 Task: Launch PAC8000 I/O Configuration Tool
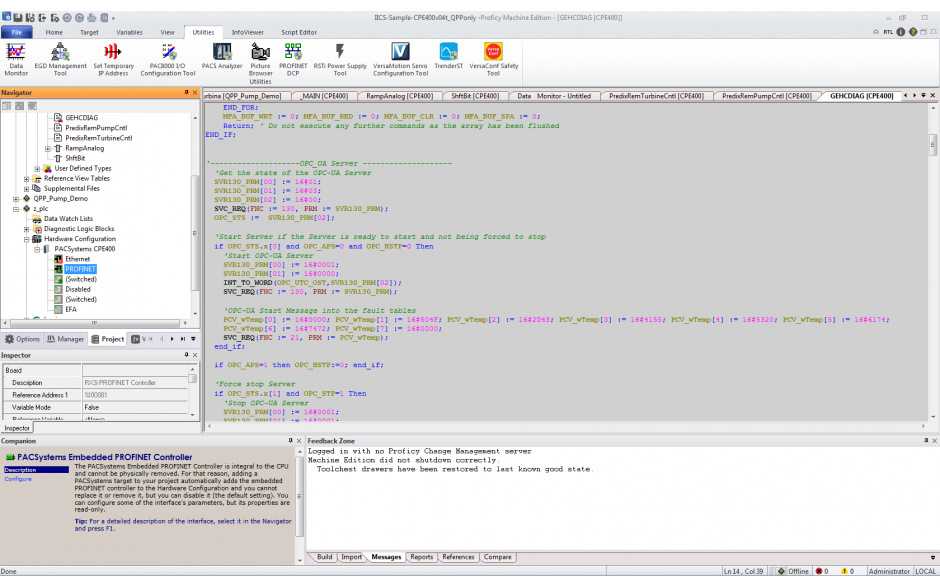pos(168,59)
